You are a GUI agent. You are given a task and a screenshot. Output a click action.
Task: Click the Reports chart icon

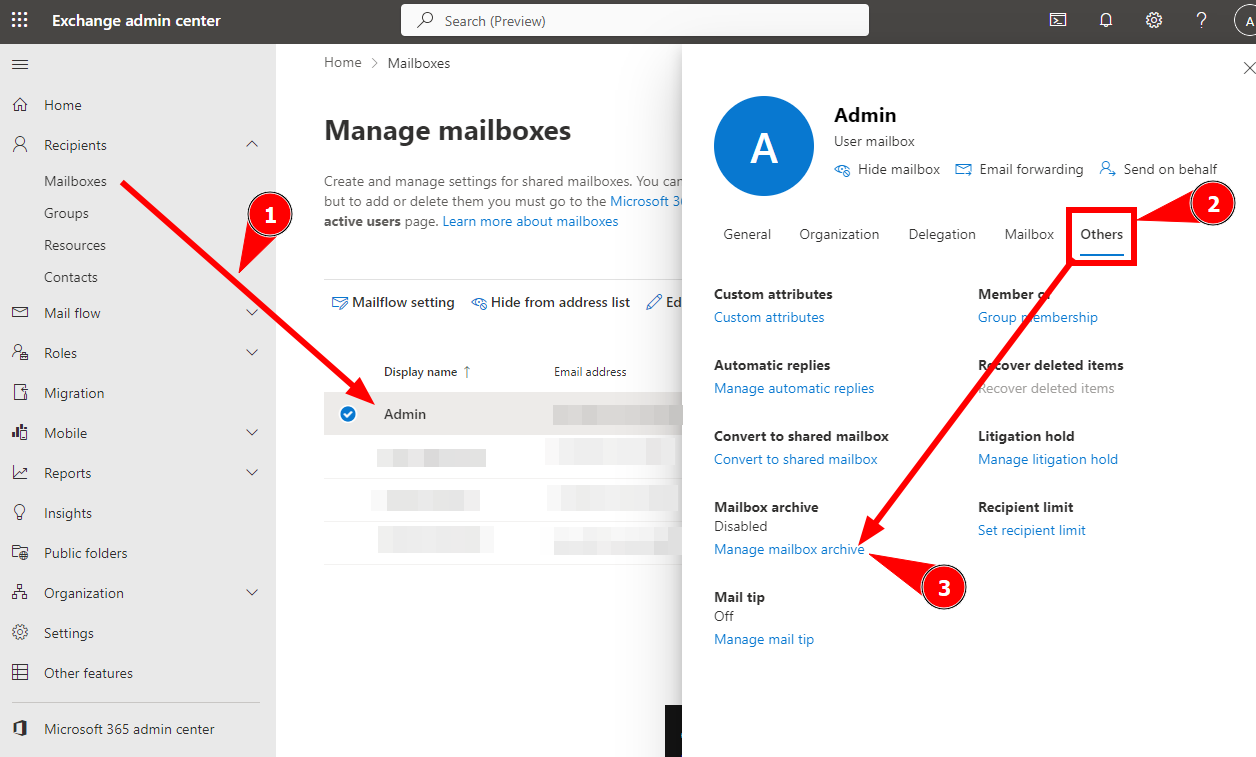click(20, 473)
